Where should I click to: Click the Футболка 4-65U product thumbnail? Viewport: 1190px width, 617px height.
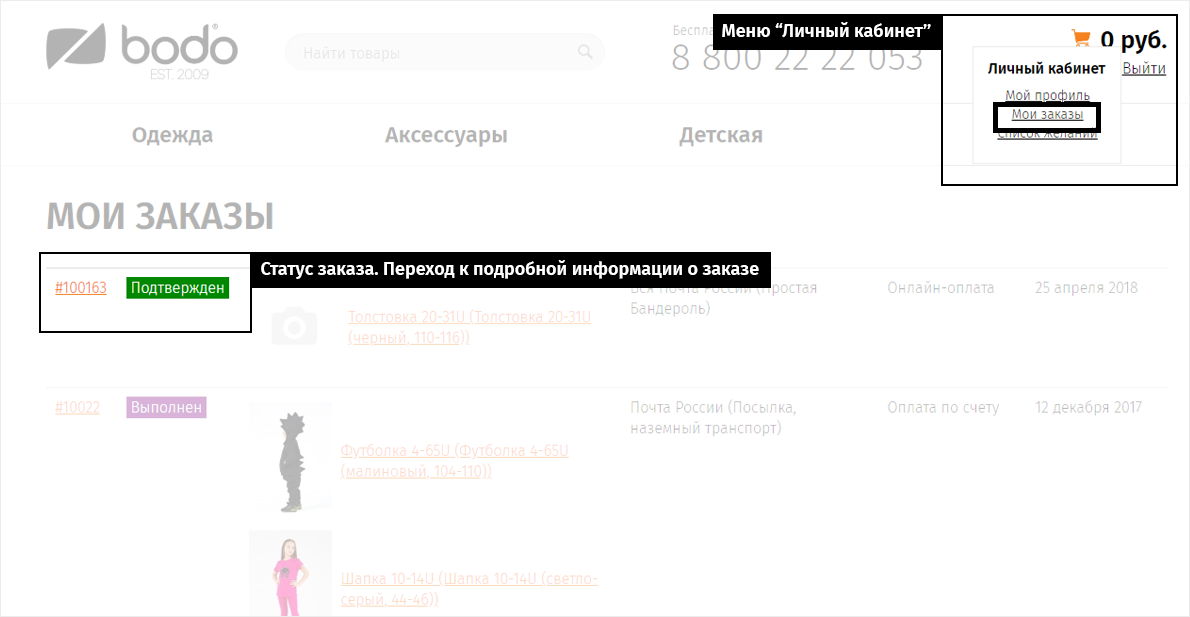pyautogui.click(x=291, y=459)
